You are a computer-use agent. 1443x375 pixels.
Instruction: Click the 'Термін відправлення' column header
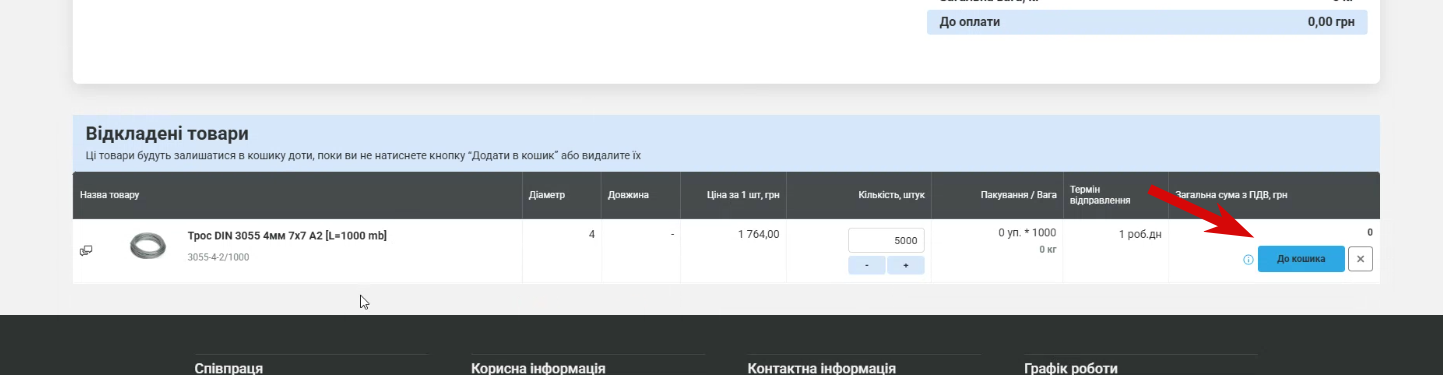coord(1100,194)
